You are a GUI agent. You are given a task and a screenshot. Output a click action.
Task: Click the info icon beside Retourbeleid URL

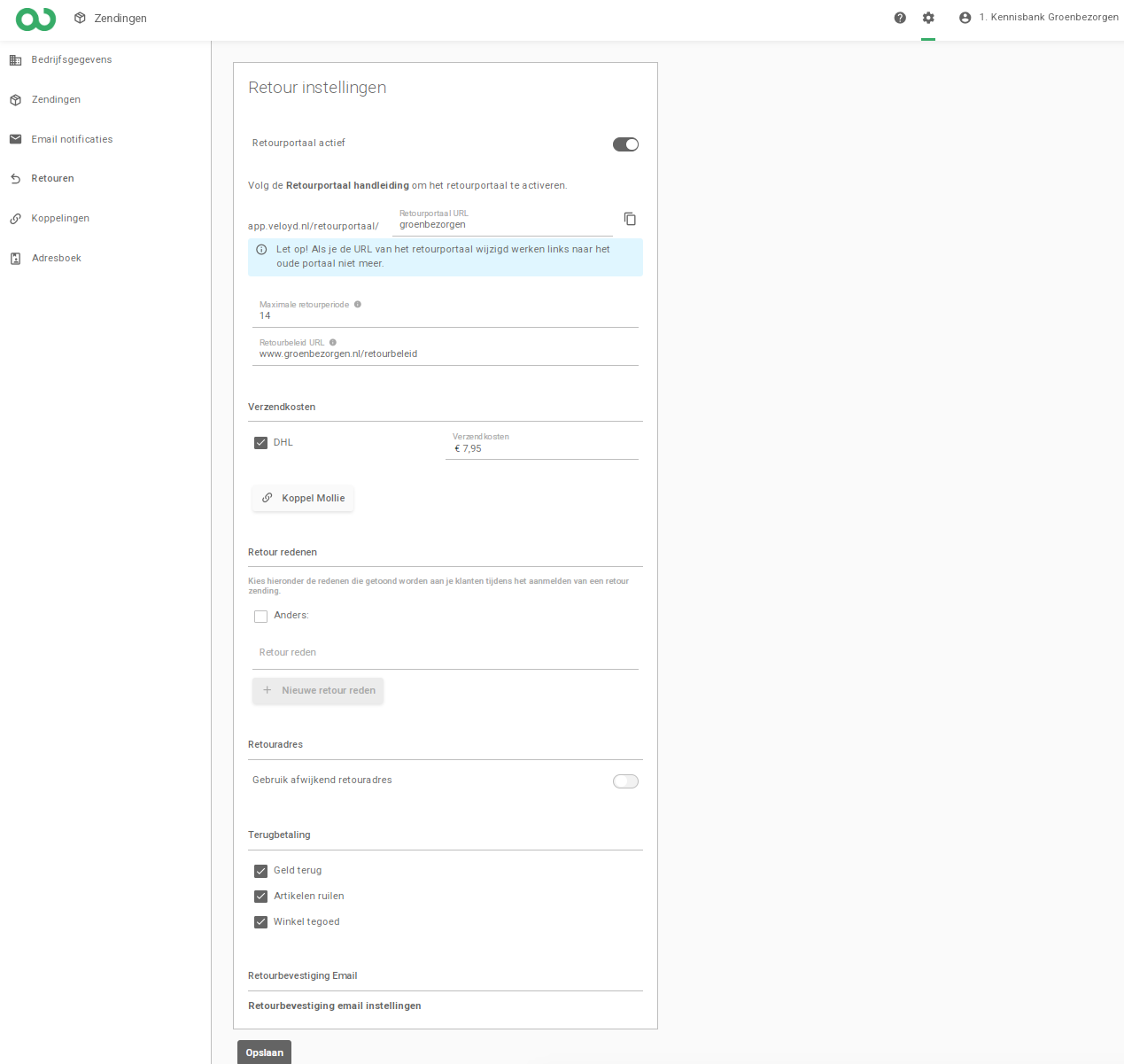coord(333,343)
